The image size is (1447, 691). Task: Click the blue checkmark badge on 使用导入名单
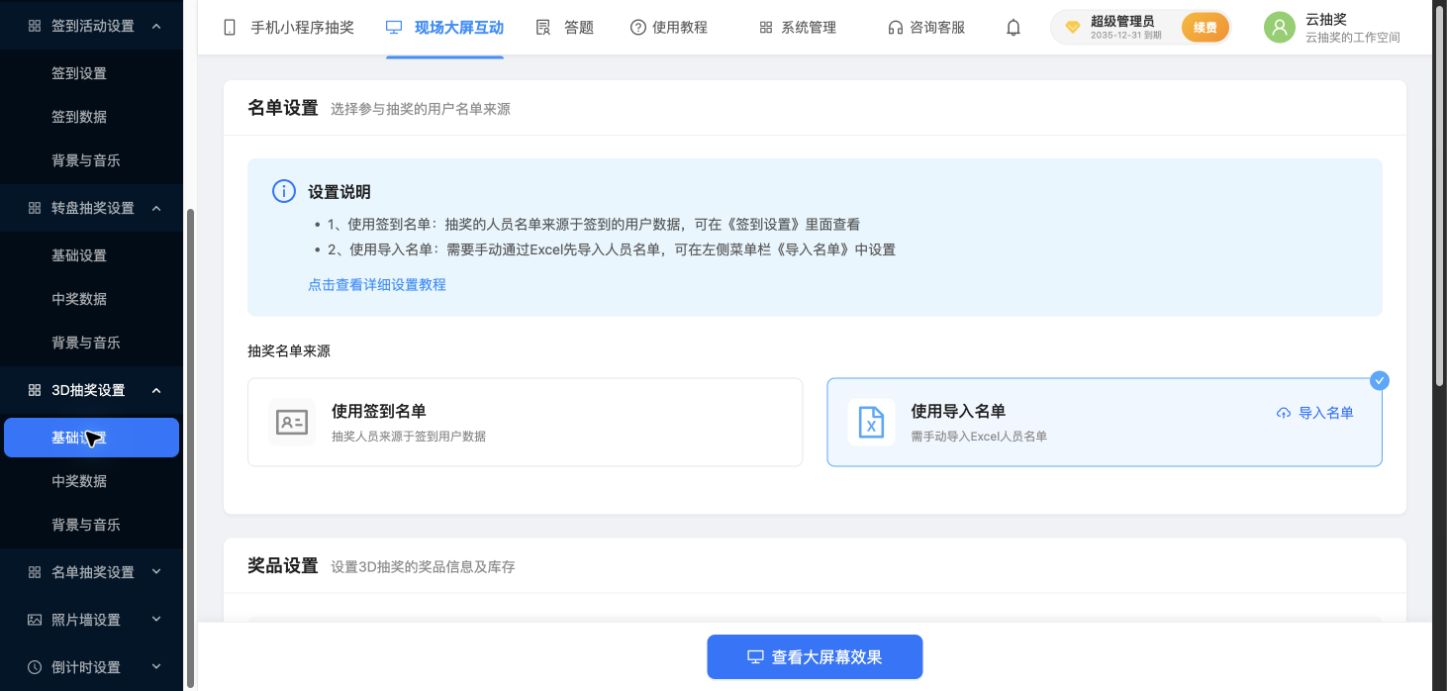pos(1379,380)
